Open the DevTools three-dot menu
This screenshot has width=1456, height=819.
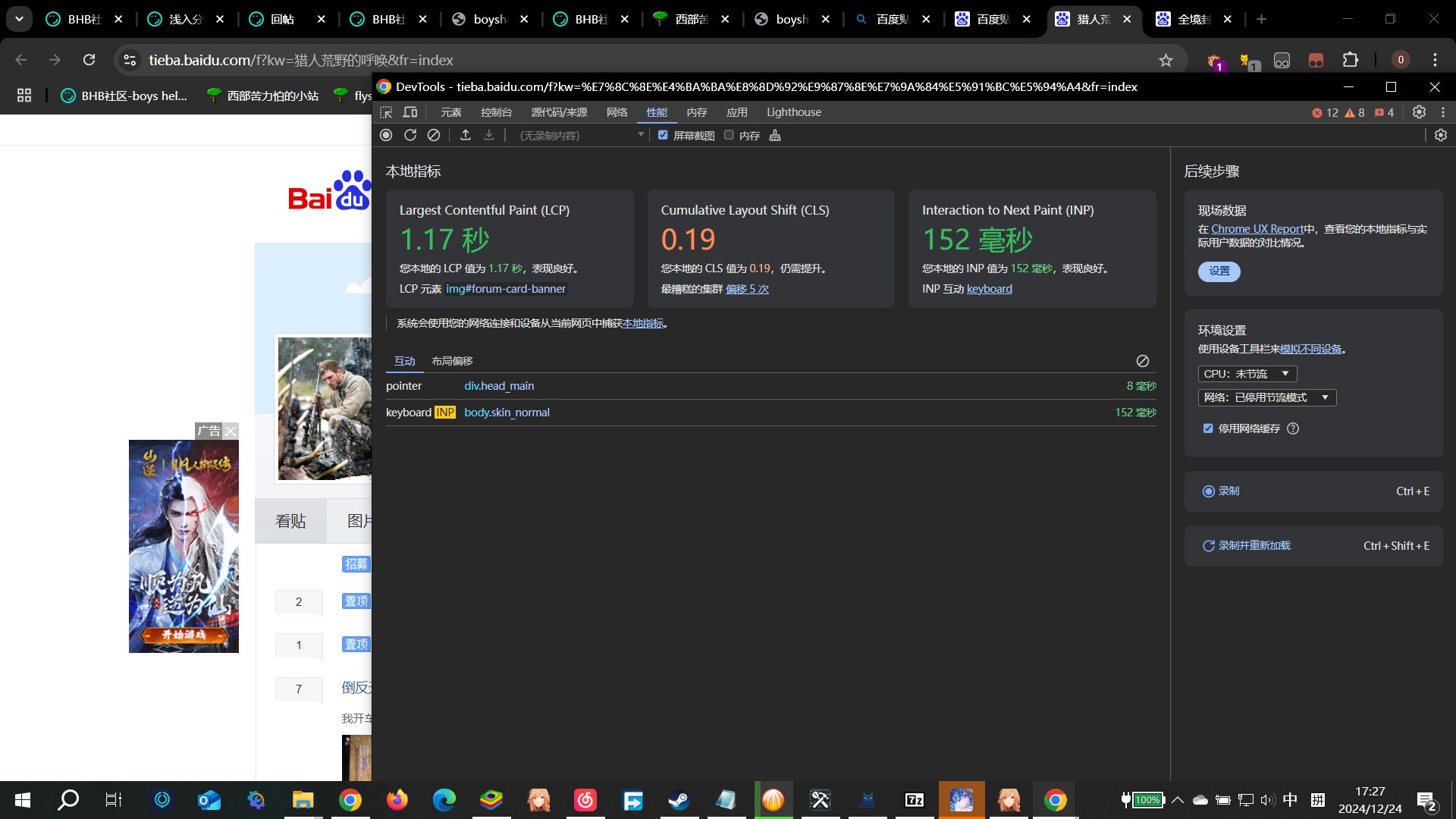pyautogui.click(x=1443, y=112)
